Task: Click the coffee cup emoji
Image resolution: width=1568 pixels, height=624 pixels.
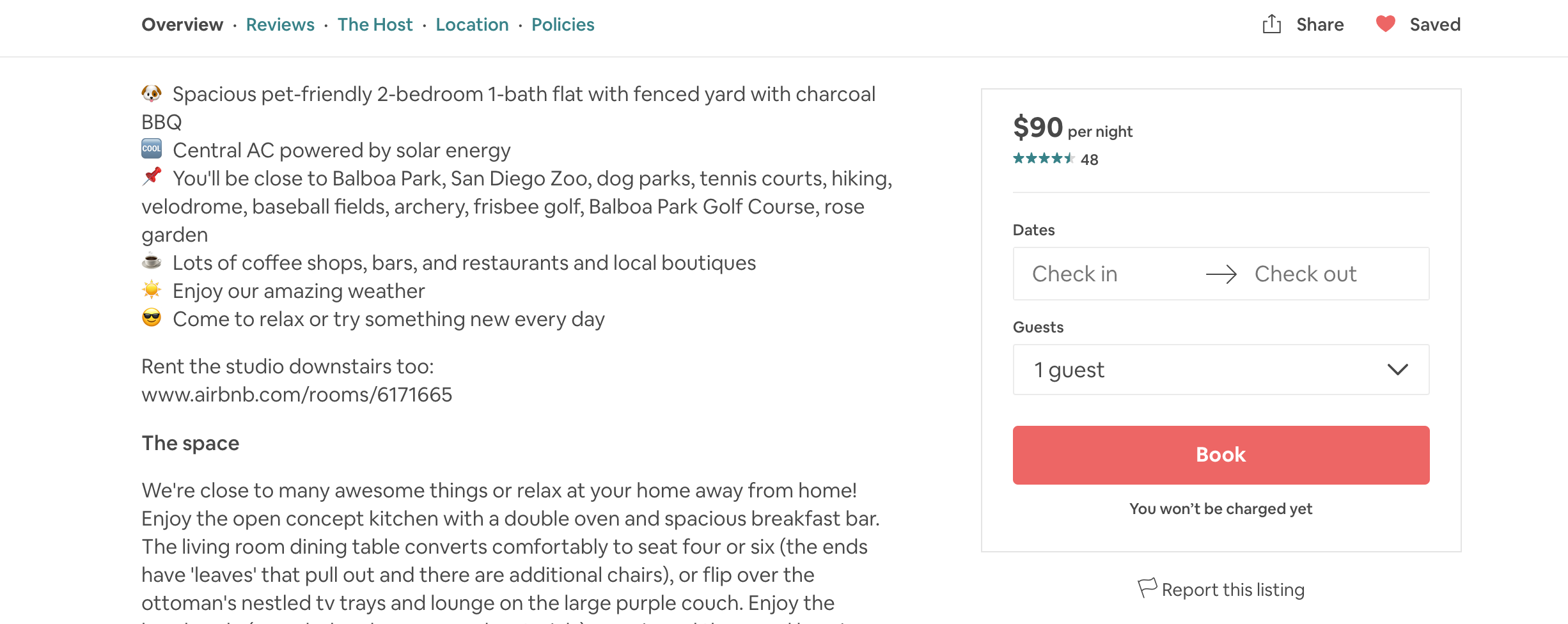Action: 152,261
